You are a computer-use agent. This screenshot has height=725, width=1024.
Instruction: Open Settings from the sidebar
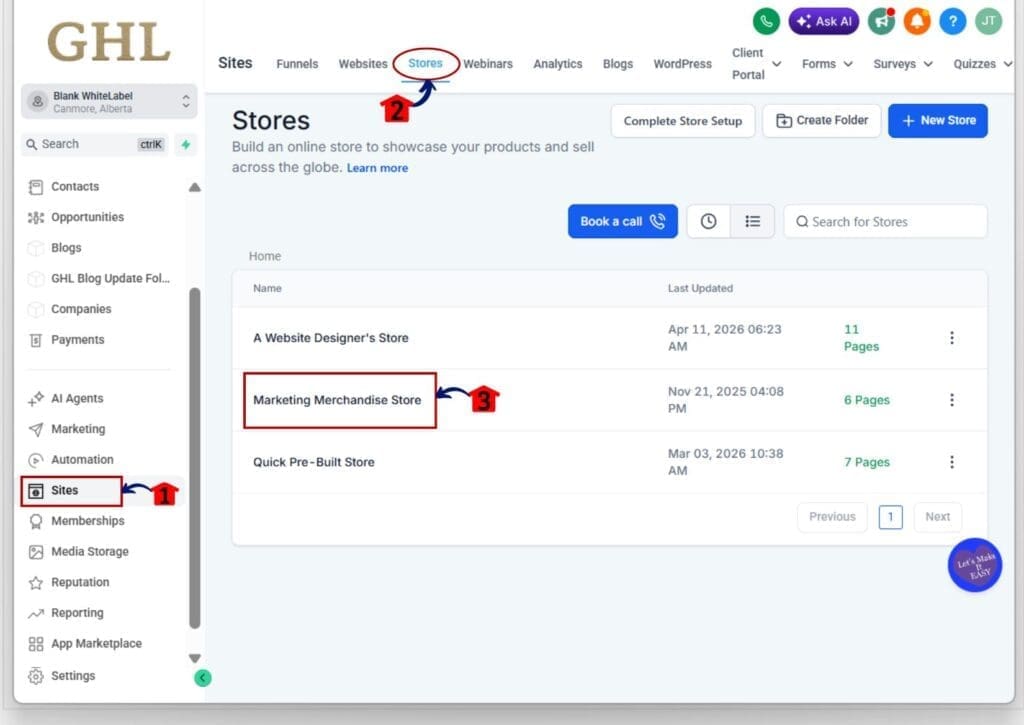[x=72, y=675]
